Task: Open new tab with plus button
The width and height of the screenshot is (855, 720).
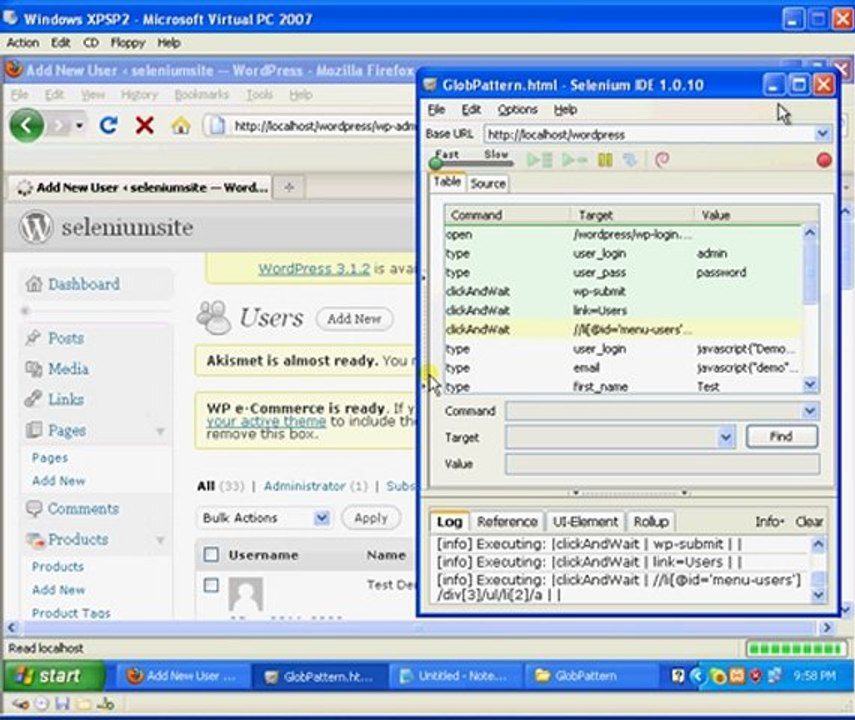Action: (289, 187)
